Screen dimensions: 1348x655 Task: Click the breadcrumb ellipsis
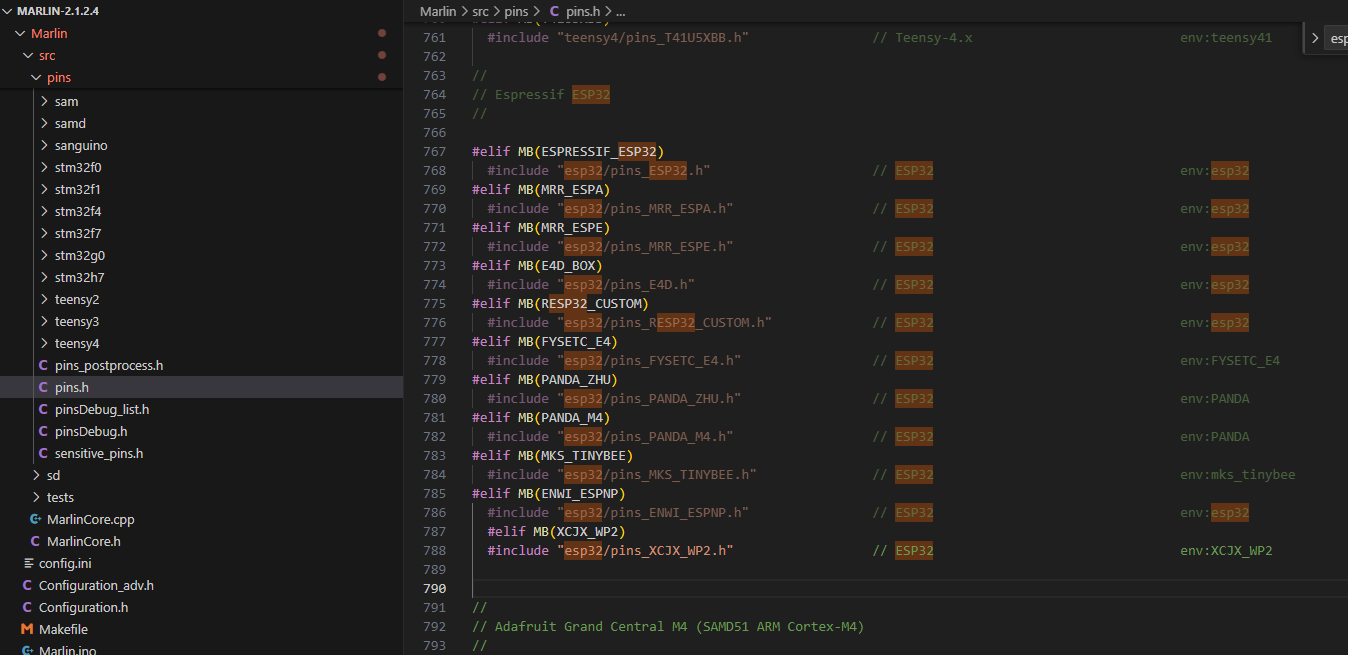(620, 11)
